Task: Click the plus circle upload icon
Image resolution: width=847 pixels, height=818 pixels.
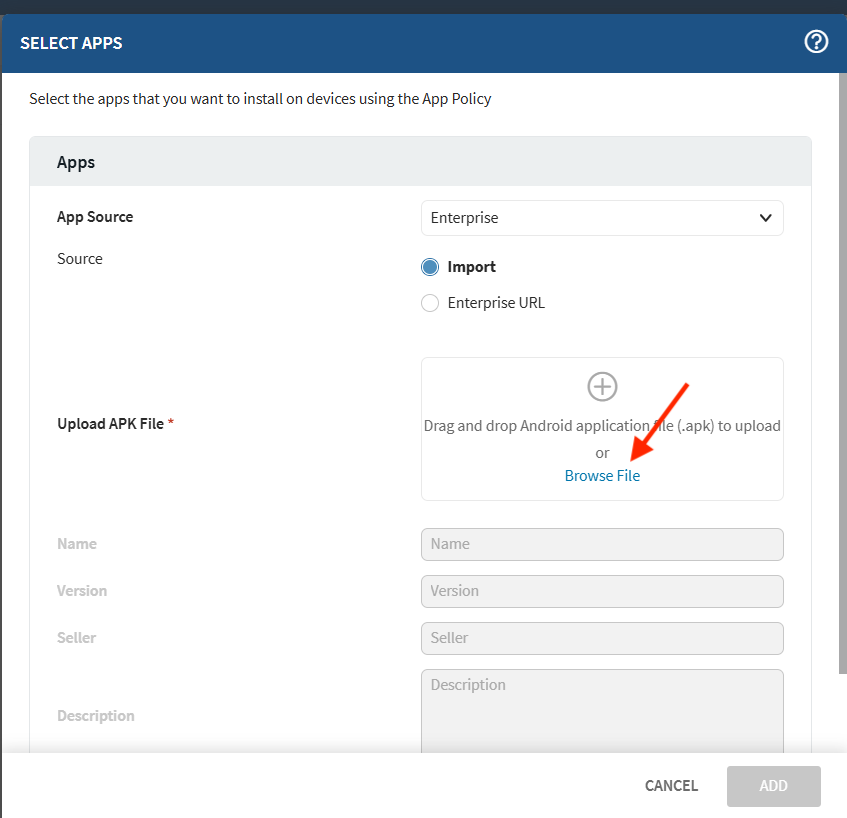Action: (x=602, y=387)
